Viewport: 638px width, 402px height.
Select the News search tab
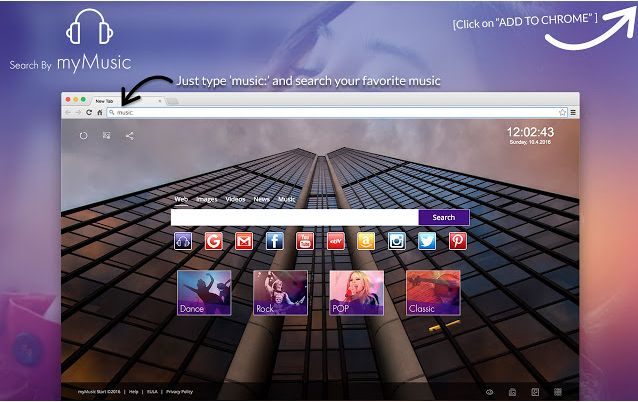click(x=262, y=199)
